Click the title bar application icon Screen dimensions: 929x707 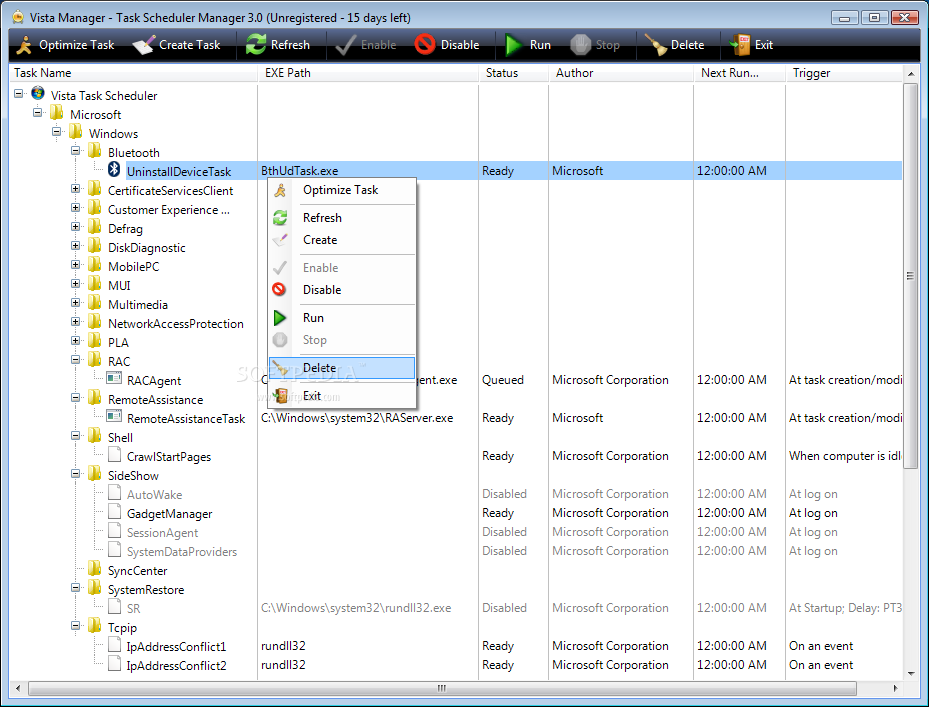click(x=18, y=17)
